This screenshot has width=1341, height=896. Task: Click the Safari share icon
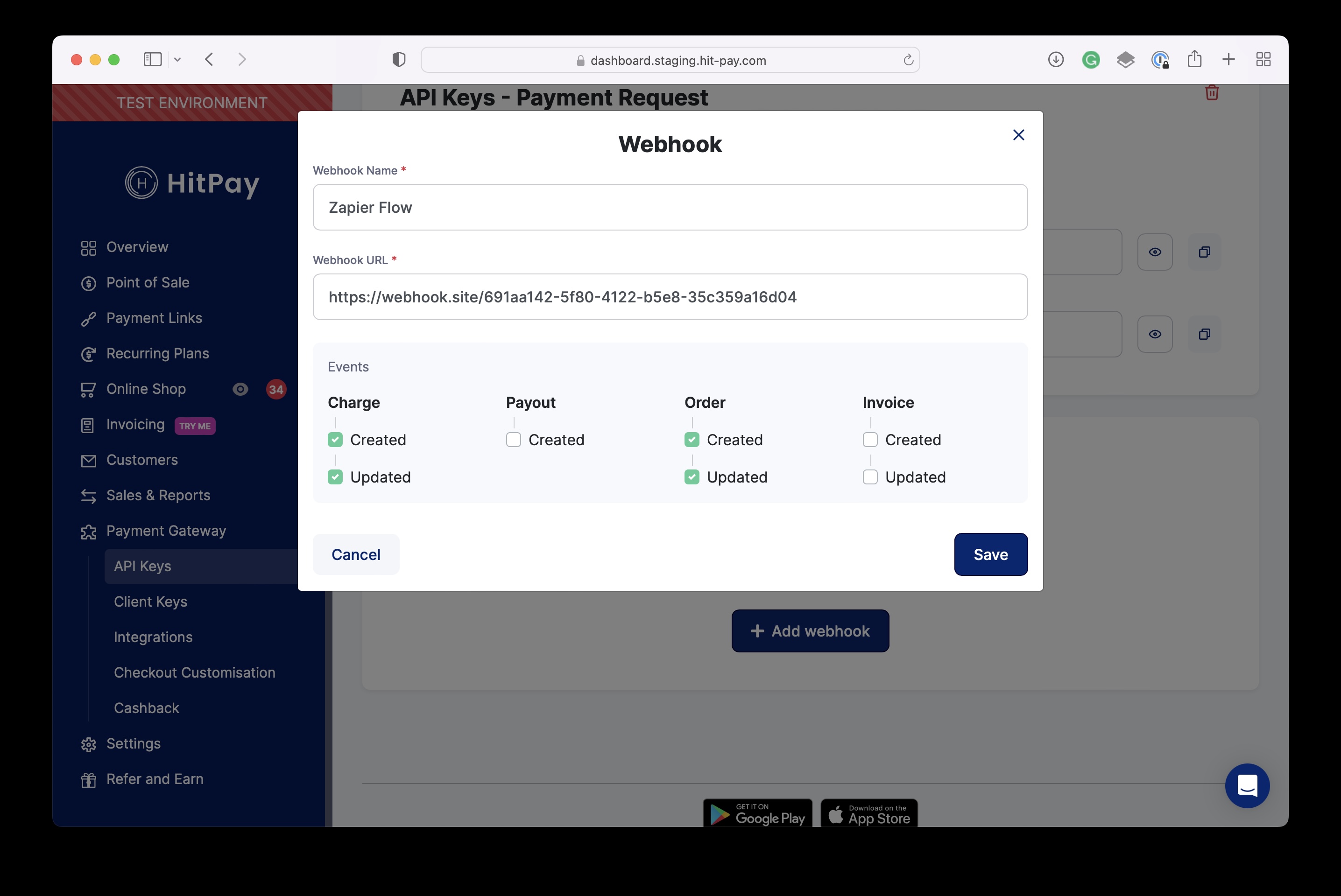tap(1194, 59)
